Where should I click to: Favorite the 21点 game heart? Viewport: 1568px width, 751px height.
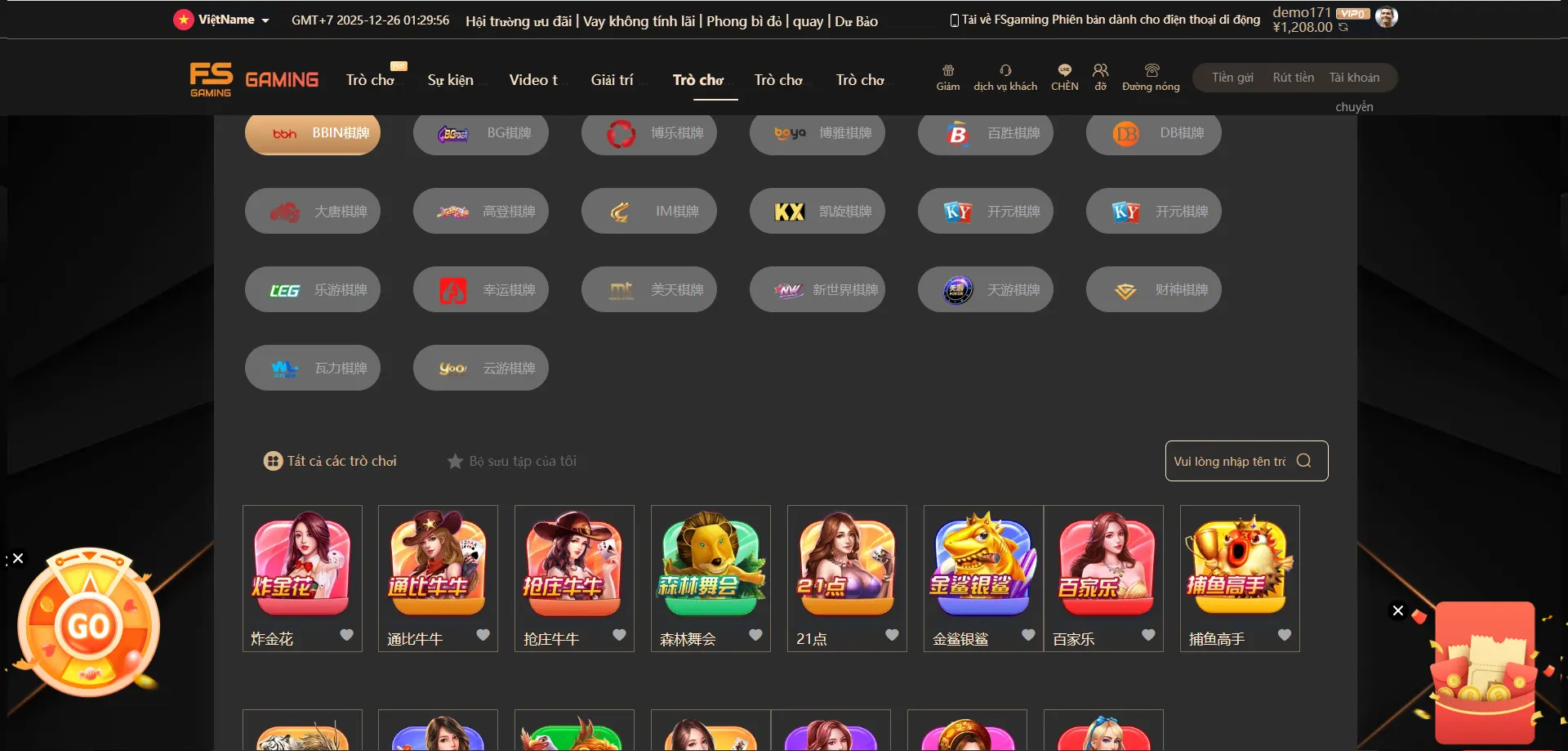tap(892, 635)
